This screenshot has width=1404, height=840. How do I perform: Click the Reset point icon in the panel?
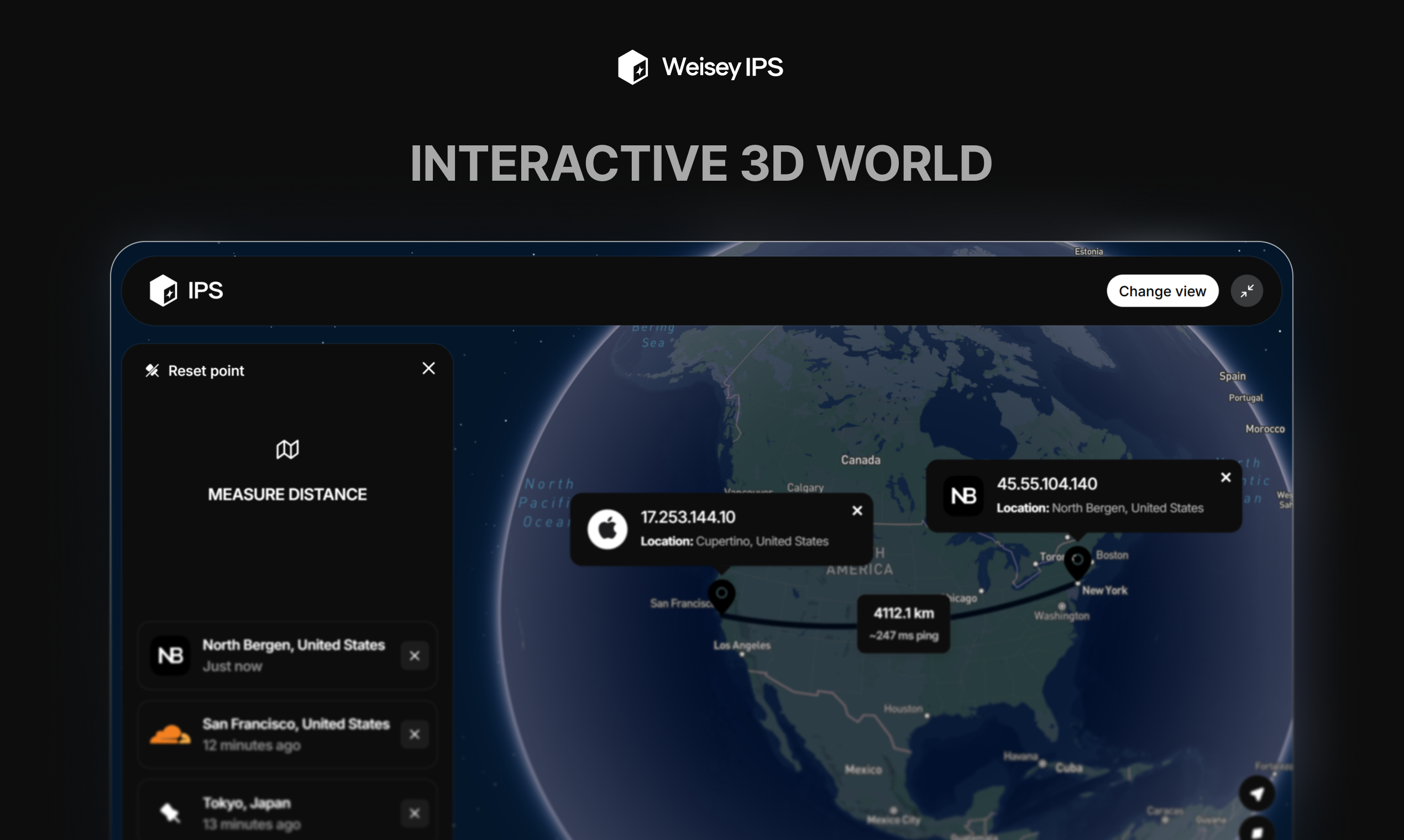(x=151, y=370)
